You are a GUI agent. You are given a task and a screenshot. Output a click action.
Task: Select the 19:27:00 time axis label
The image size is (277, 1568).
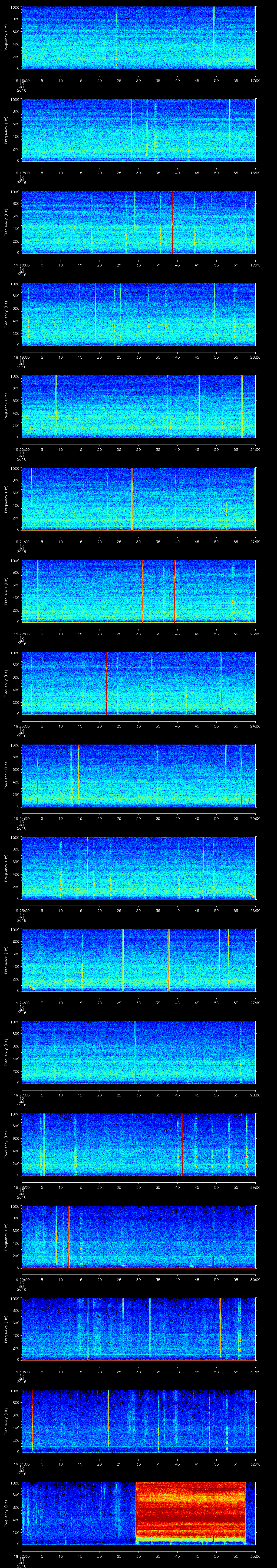tap(22, 1095)
